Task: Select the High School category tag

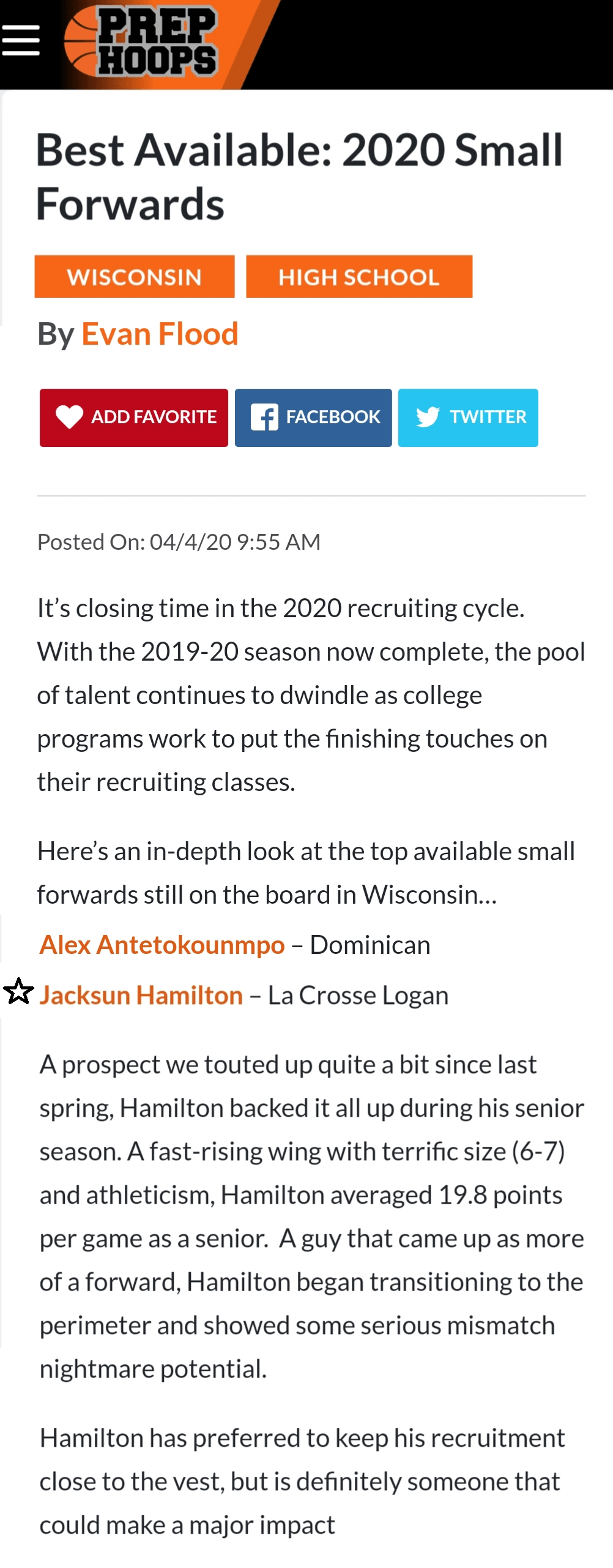Action: [359, 277]
